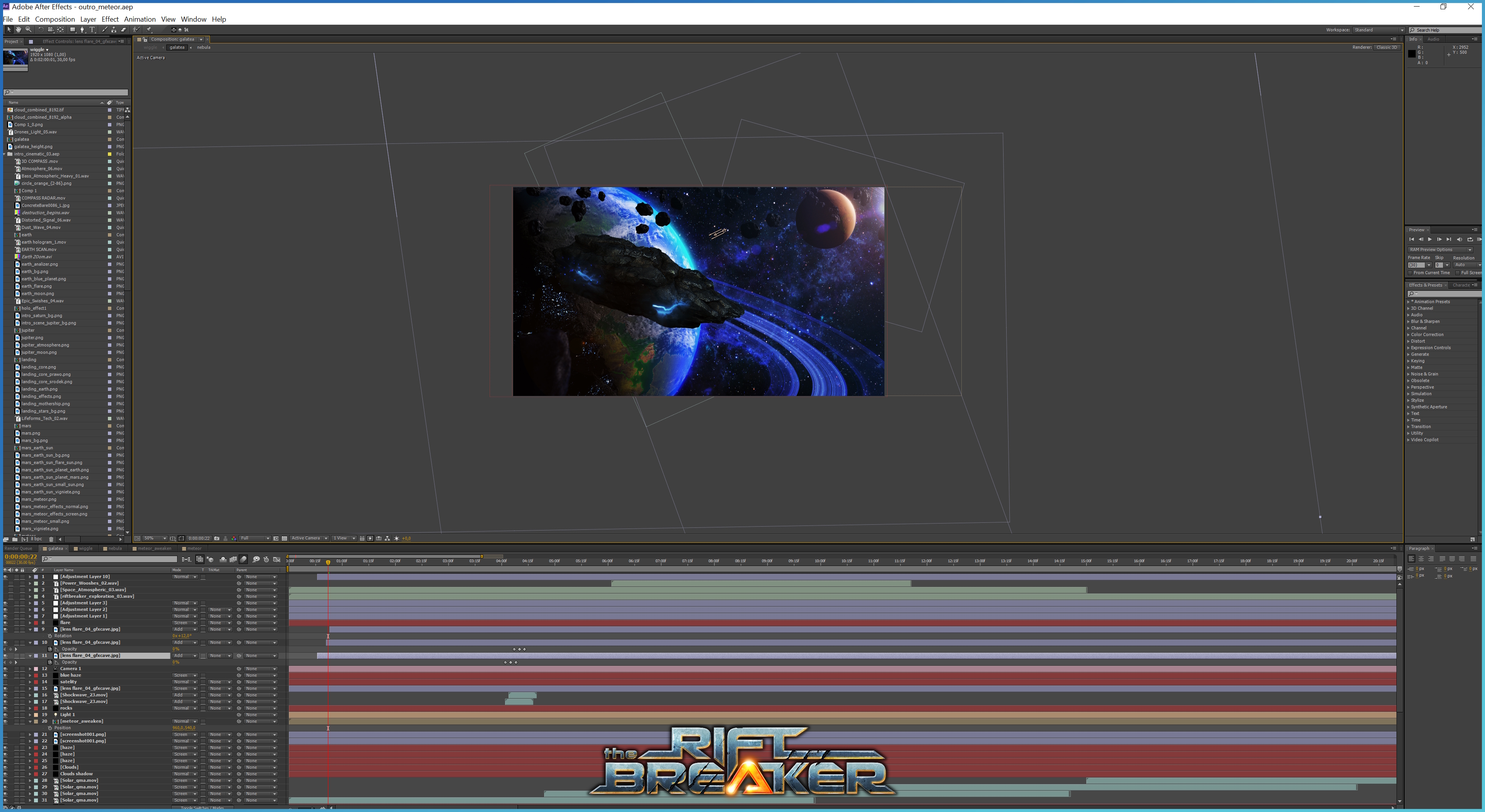Toggle Hide Shy Layers in timeline
1485x812 pixels.
coord(223,559)
